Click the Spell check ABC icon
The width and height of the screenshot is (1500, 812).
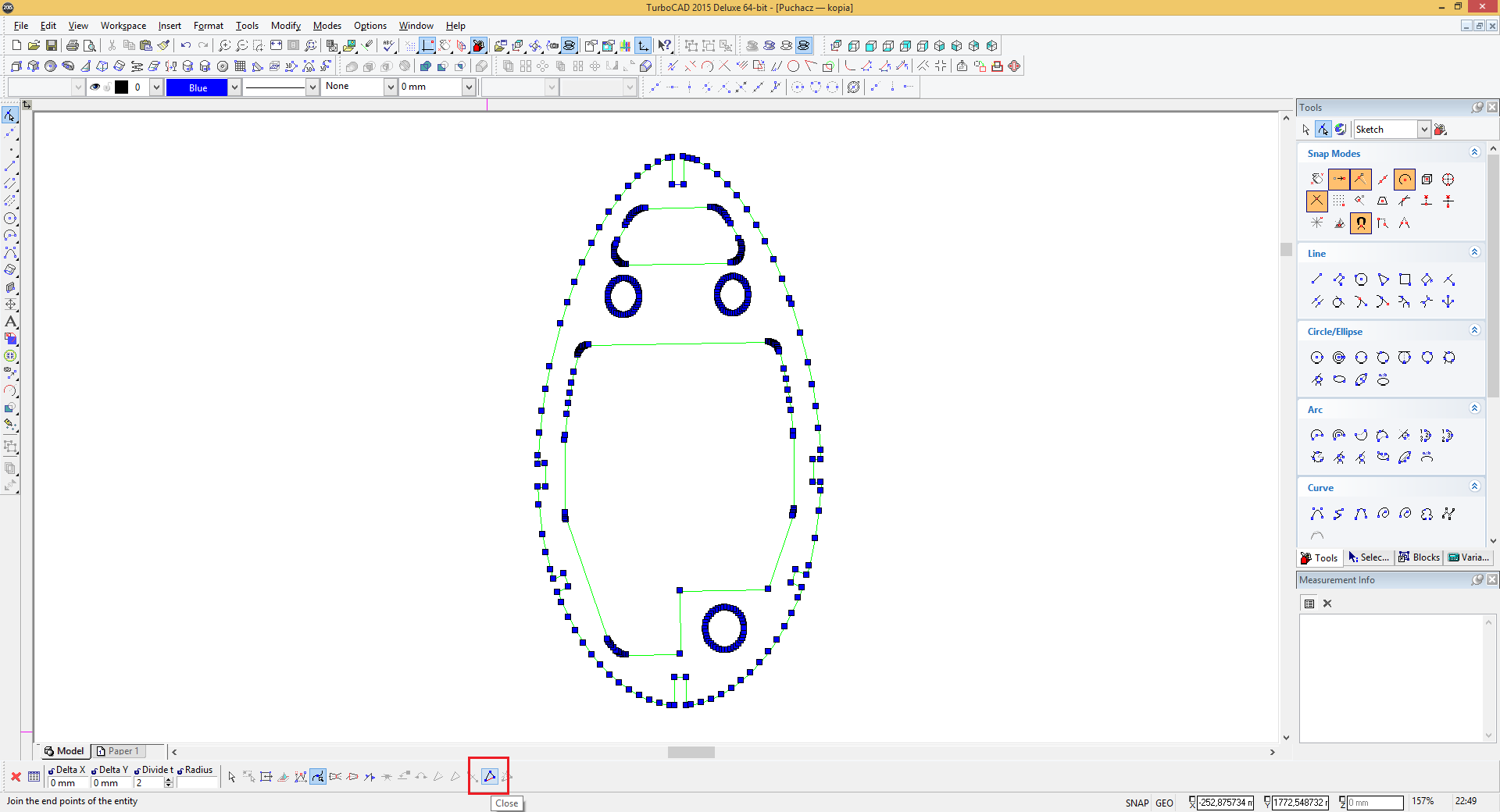(388, 45)
